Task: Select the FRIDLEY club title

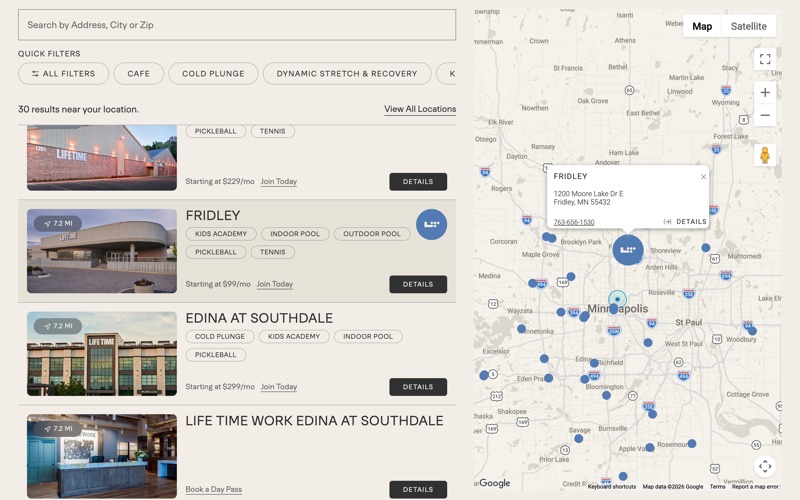Action: click(x=213, y=215)
